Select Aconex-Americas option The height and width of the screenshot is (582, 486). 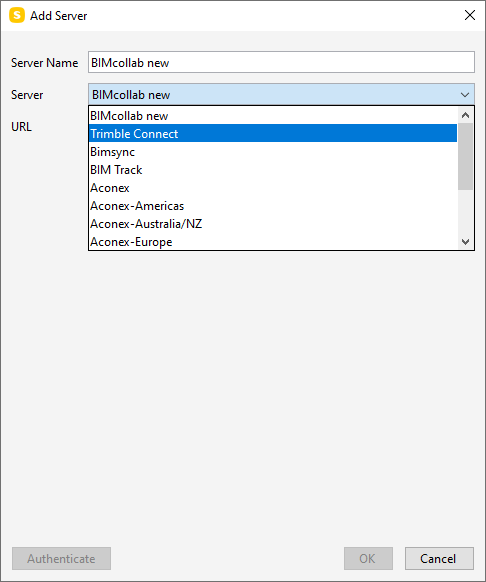[273, 206]
